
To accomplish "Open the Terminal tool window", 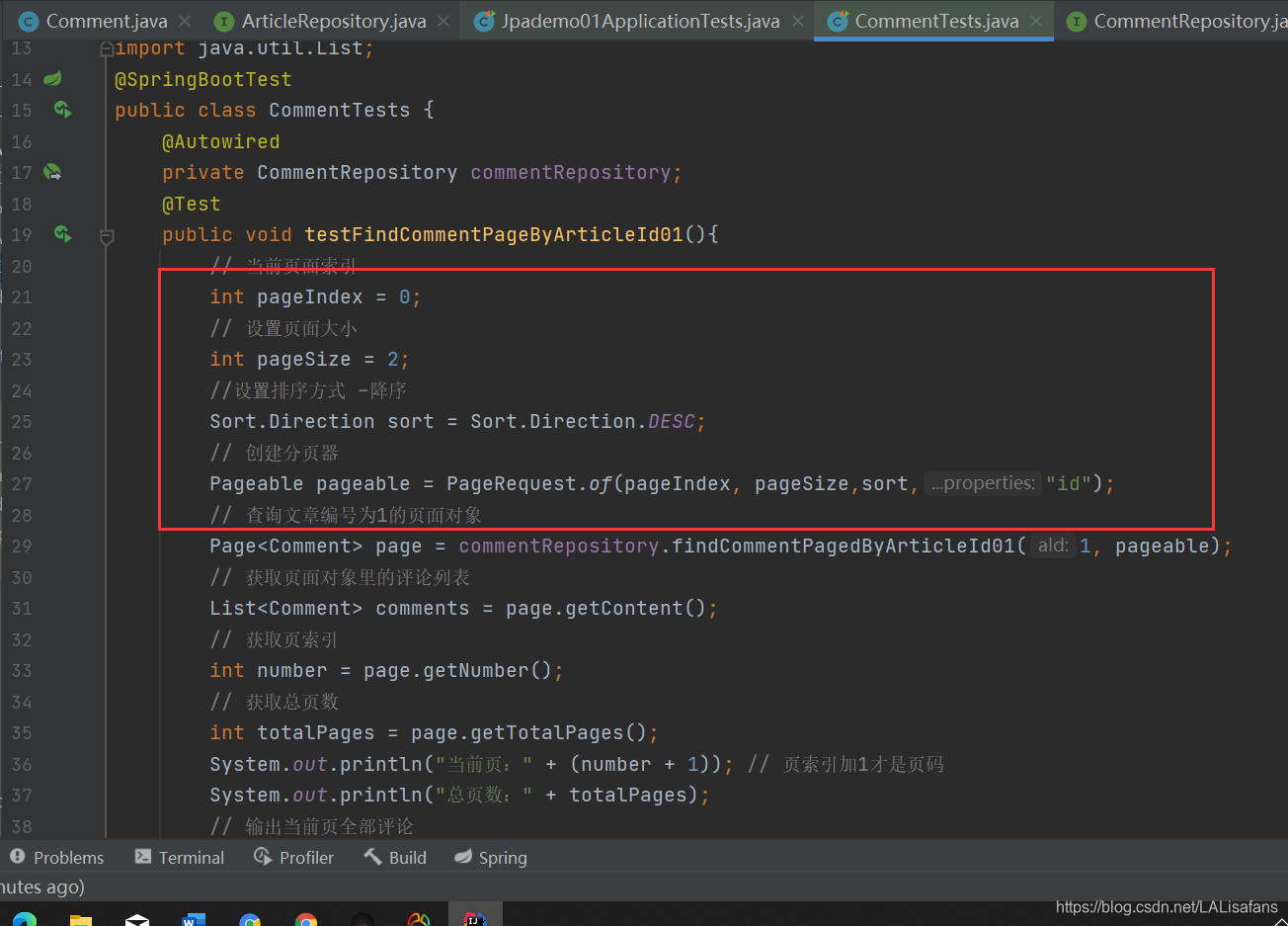I will tap(179, 857).
